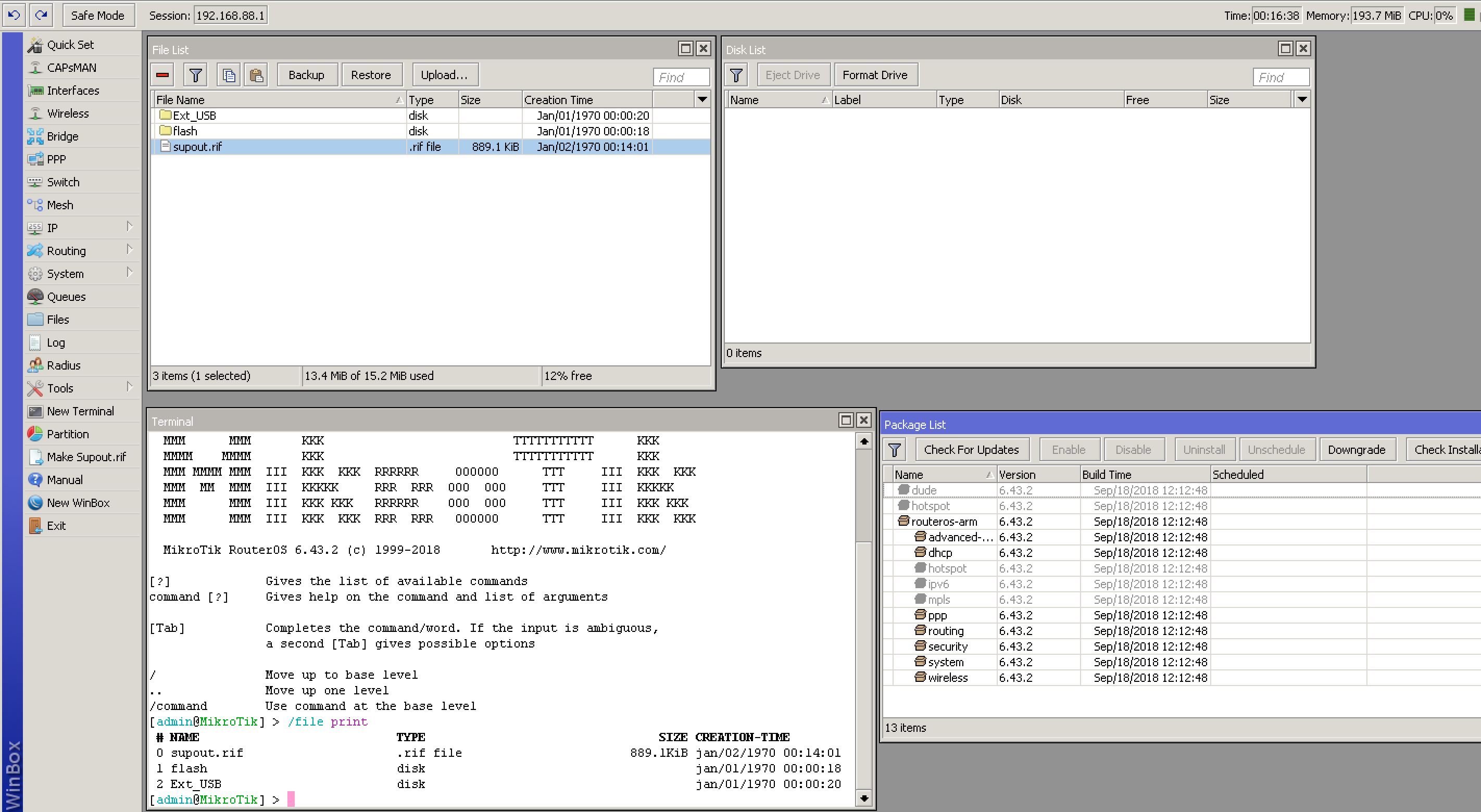The image size is (1481, 812).
Task: Click the Make Supout.rif icon
Action: click(x=35, y=457)
